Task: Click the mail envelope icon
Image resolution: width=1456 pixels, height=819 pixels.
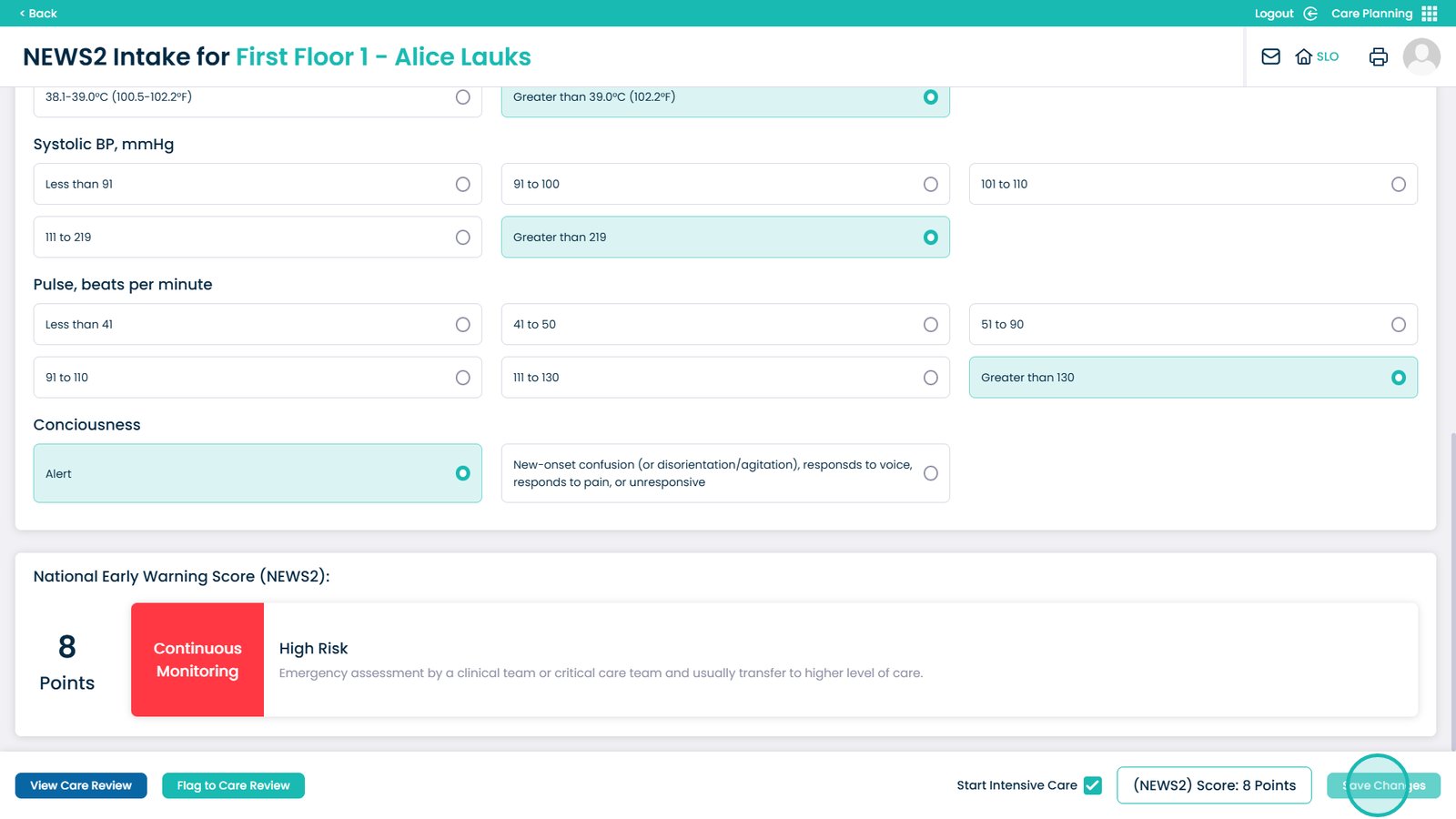Action: click(x=1270, y=56)
